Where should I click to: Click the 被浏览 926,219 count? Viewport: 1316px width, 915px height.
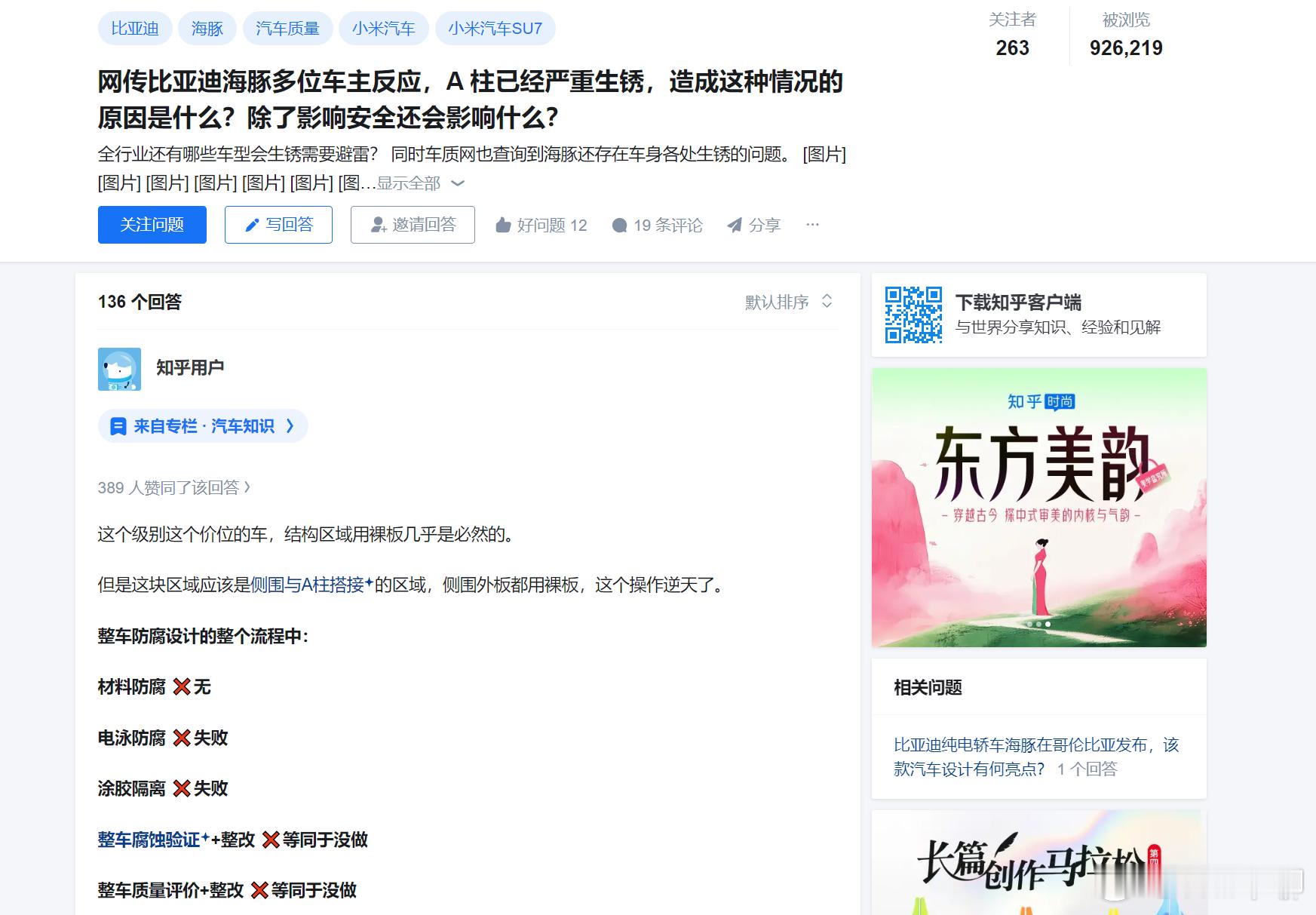tap(1126, 34)
